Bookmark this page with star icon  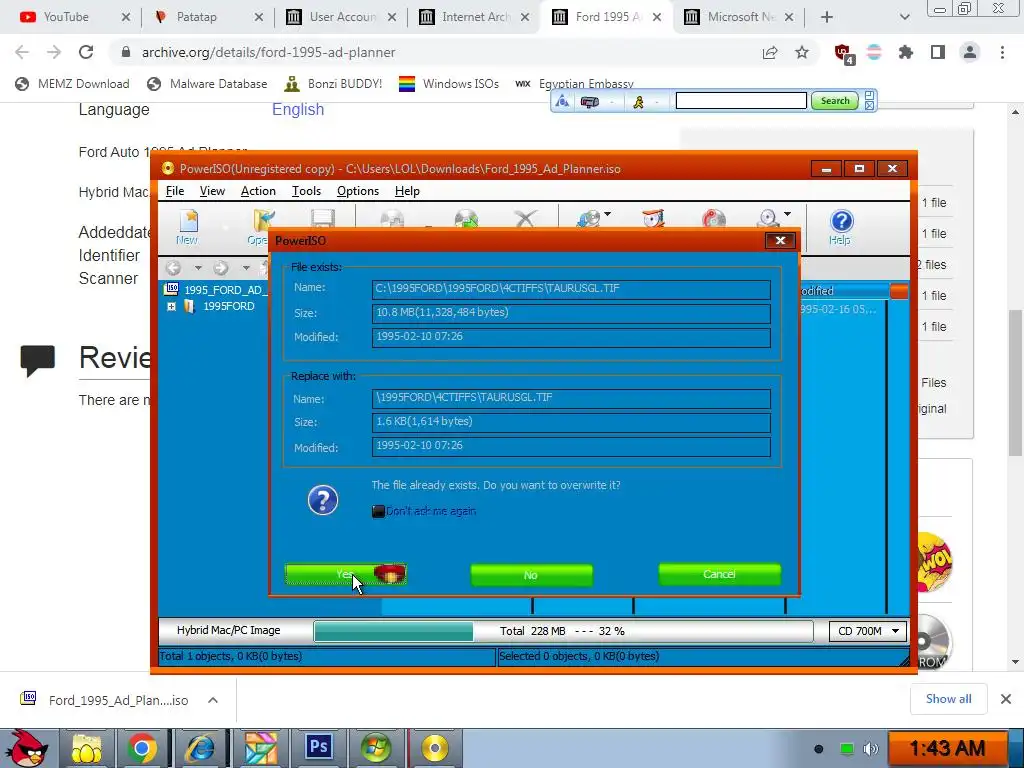pyautogui.click(x=802, y=52)
